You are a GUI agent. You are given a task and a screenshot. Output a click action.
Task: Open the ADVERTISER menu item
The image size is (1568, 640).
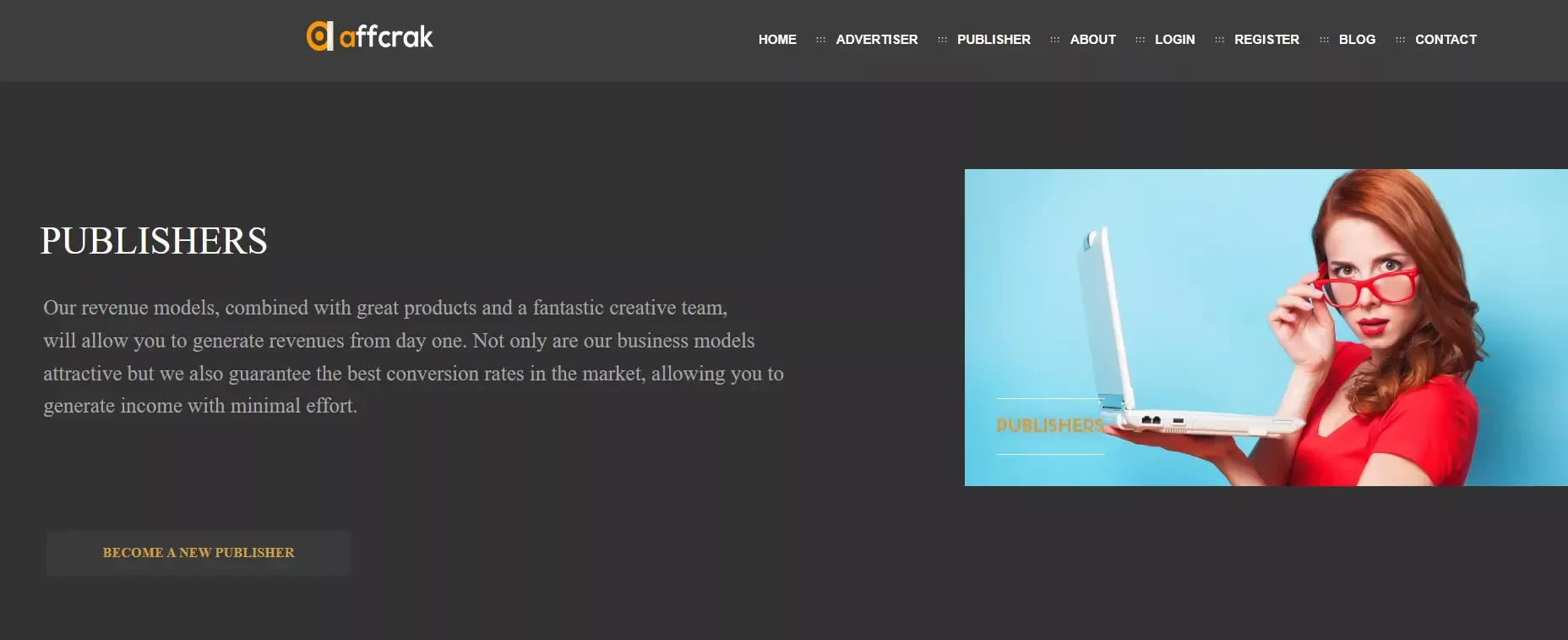[x=876, y=40]
